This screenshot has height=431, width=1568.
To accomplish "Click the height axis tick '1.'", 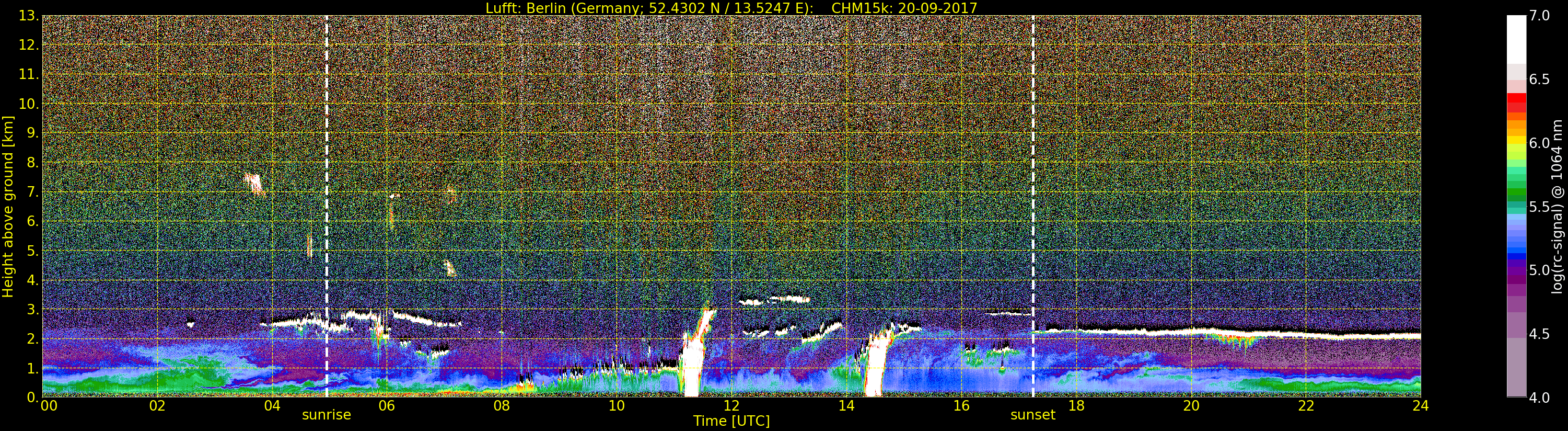I will 32,368.
